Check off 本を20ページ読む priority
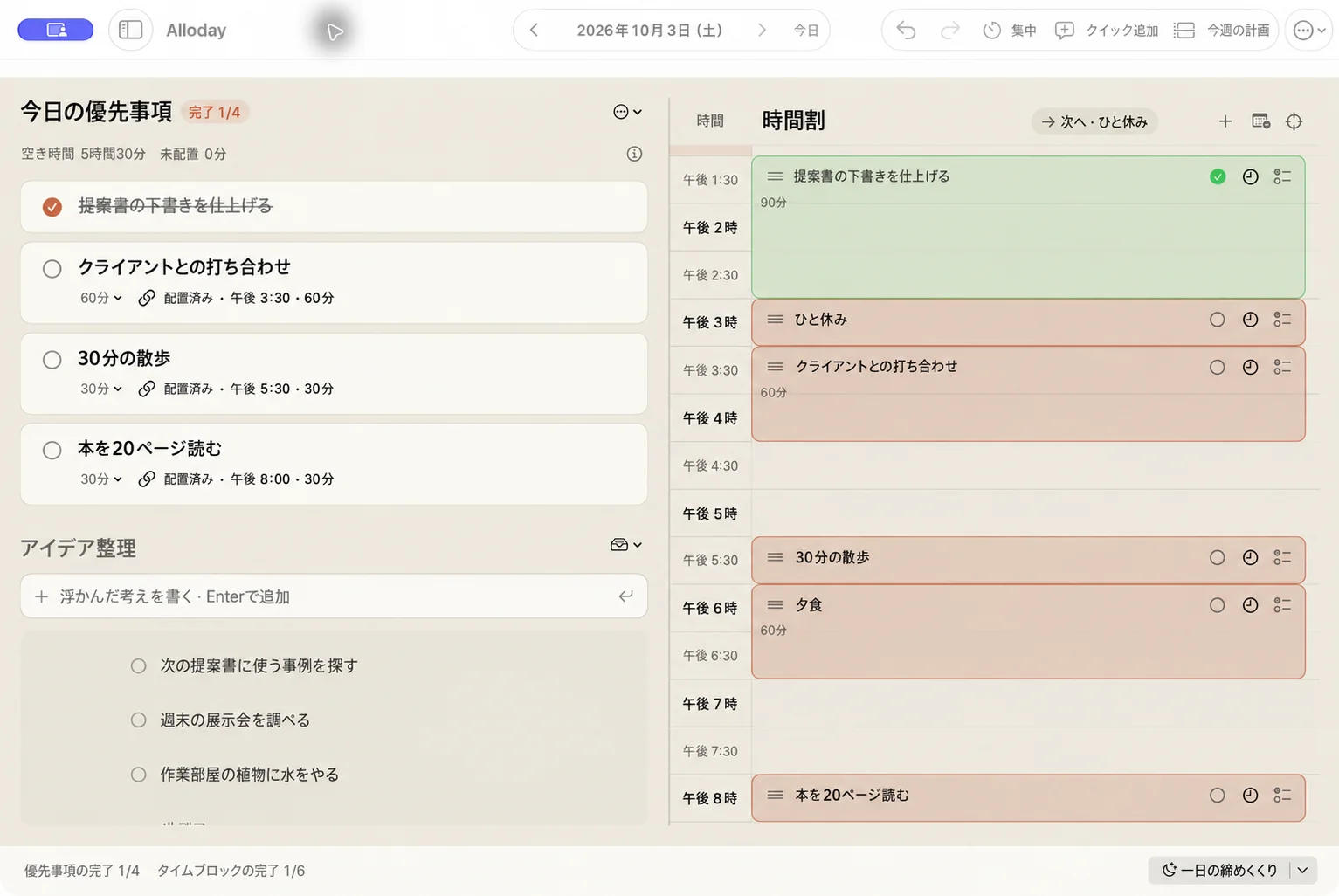Image resolution: width=1339 pixels, height=896 pixels. click(52, 451)
